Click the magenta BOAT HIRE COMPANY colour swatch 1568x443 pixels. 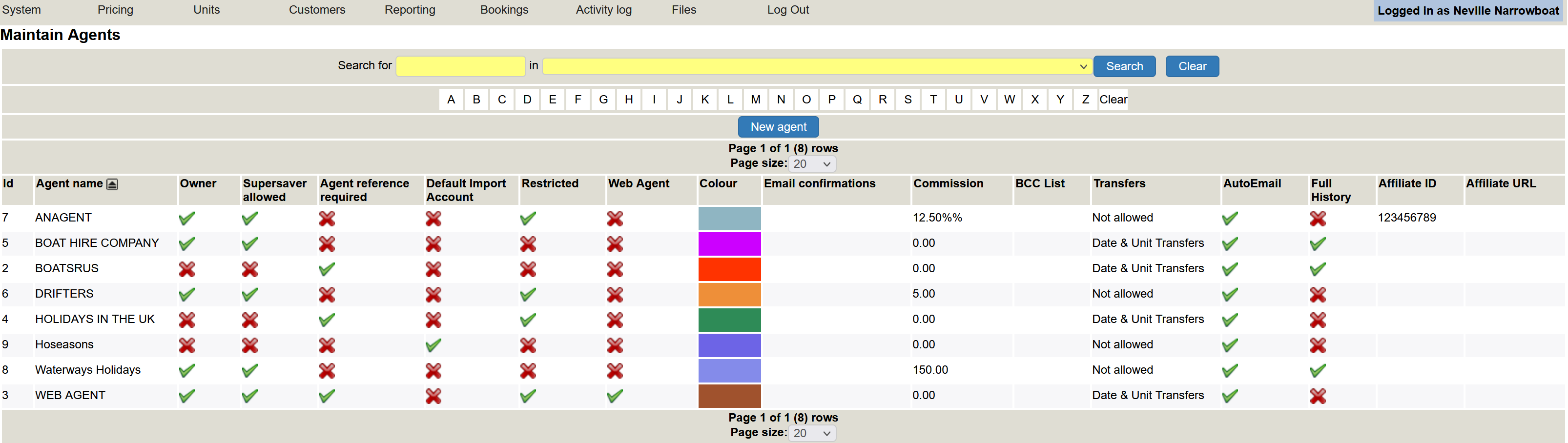click(729, 244)
